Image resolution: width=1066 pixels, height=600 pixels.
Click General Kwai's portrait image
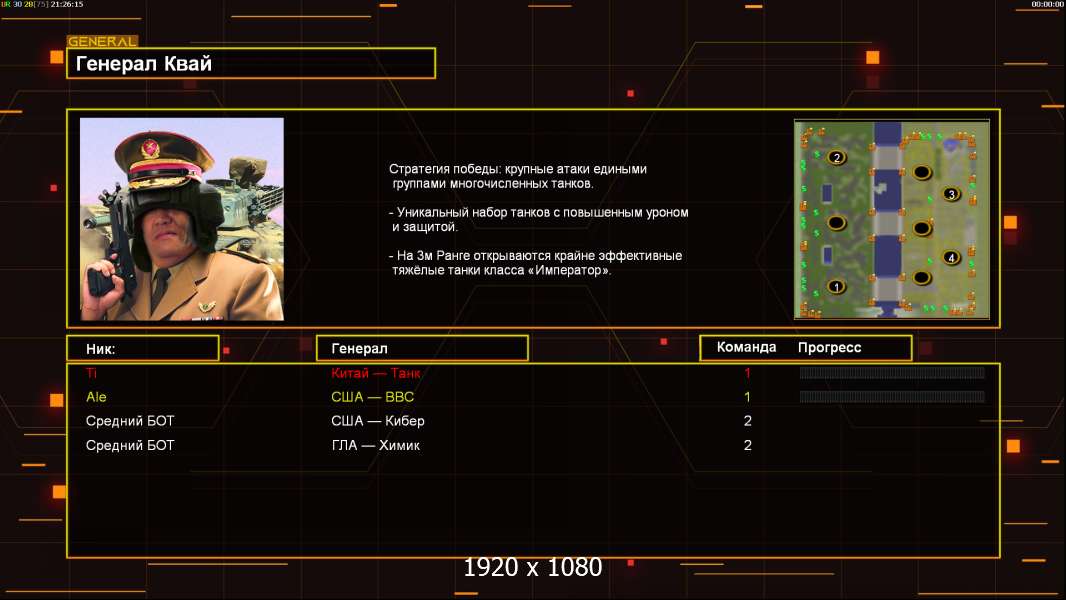tap(181, 219)
